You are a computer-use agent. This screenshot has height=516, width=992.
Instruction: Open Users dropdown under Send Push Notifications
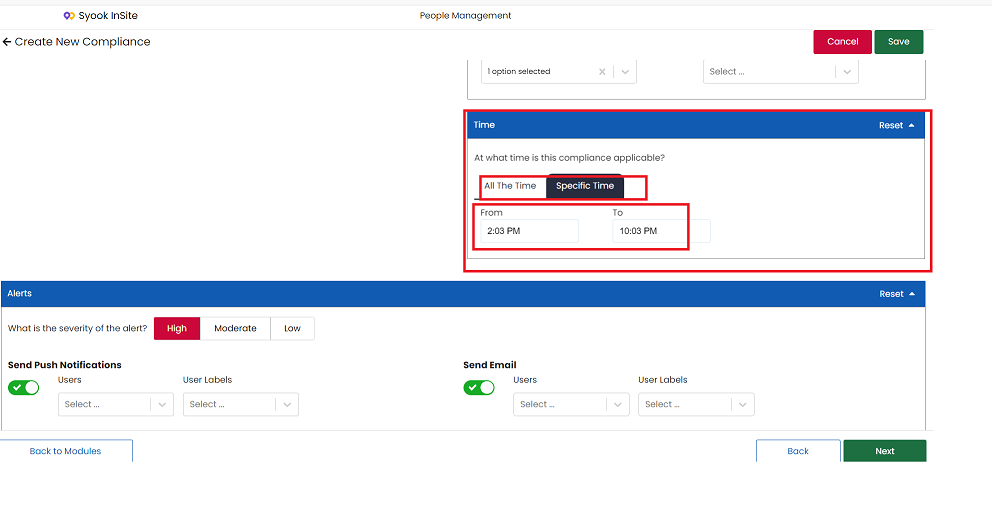point(116,405)
